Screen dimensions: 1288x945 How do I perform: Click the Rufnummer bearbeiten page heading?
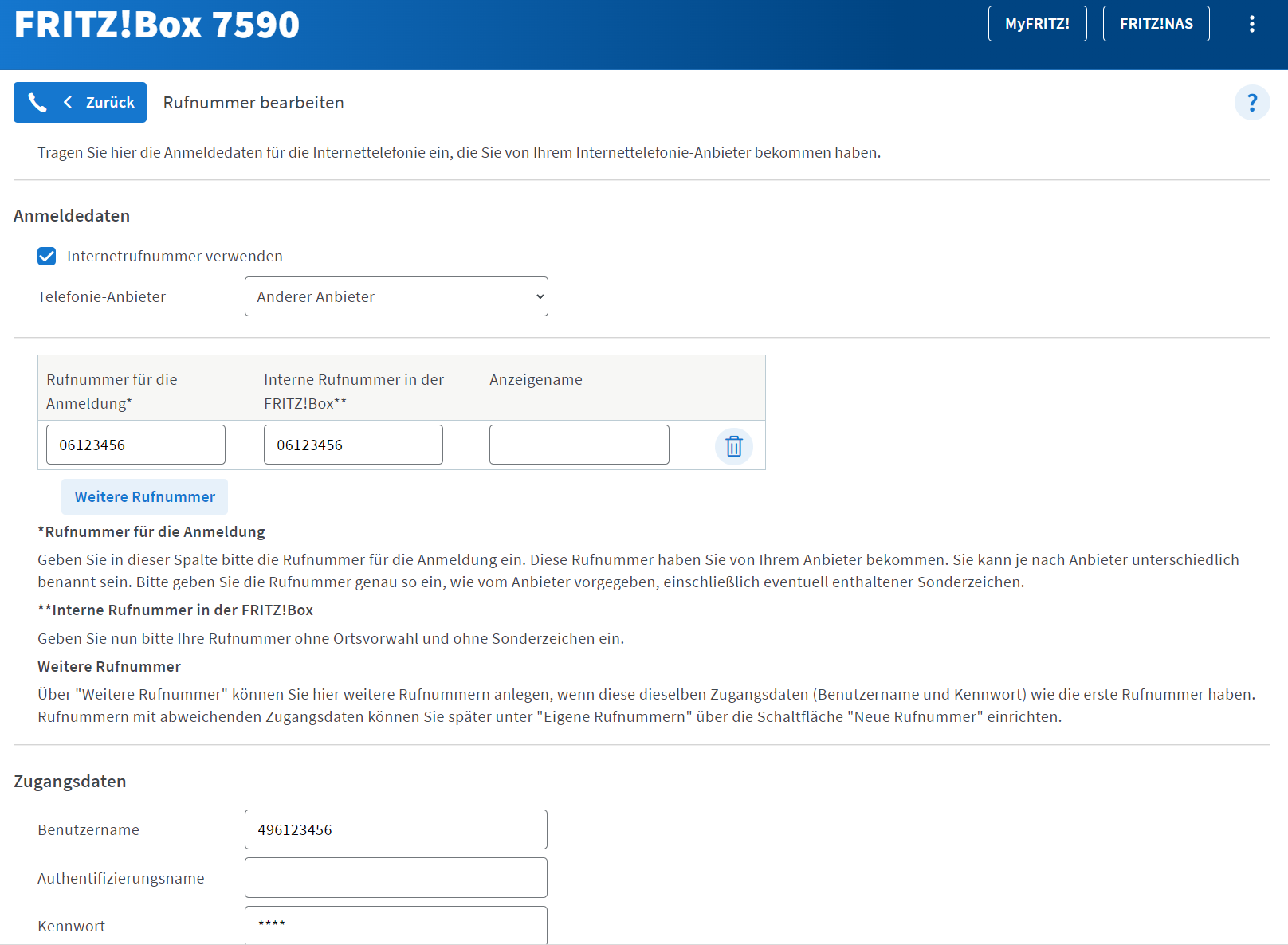[x=253, y=103]
